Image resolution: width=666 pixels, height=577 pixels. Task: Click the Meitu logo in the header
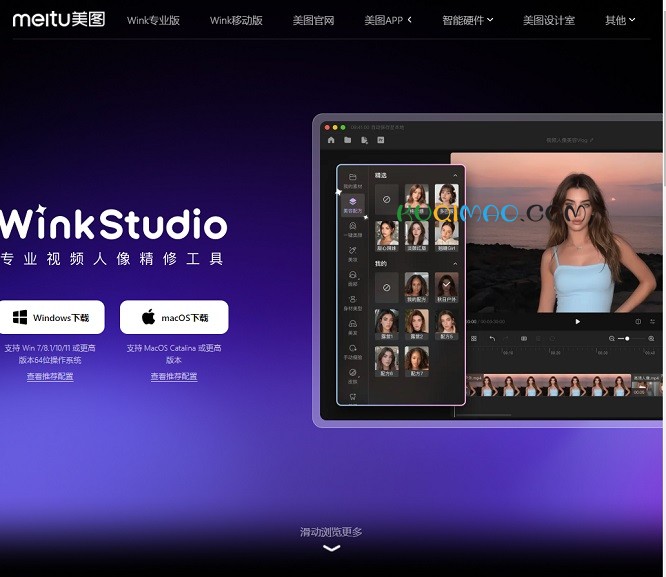59,19
